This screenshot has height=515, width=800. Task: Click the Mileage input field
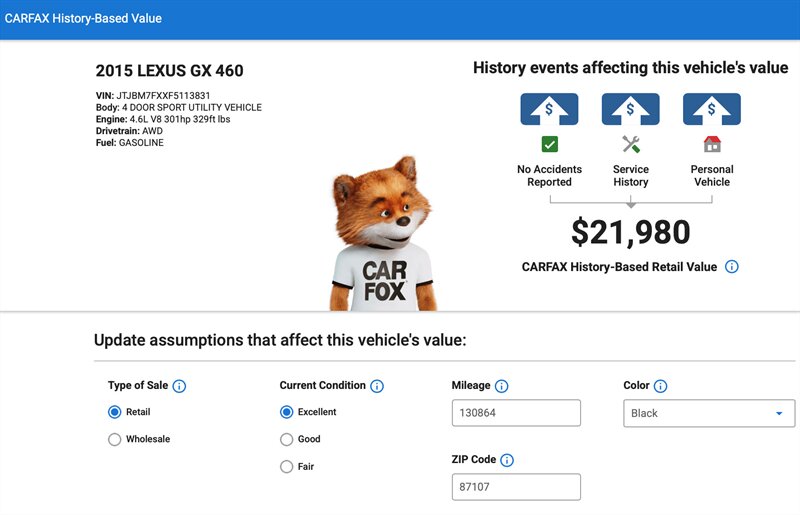click(516, 413)
